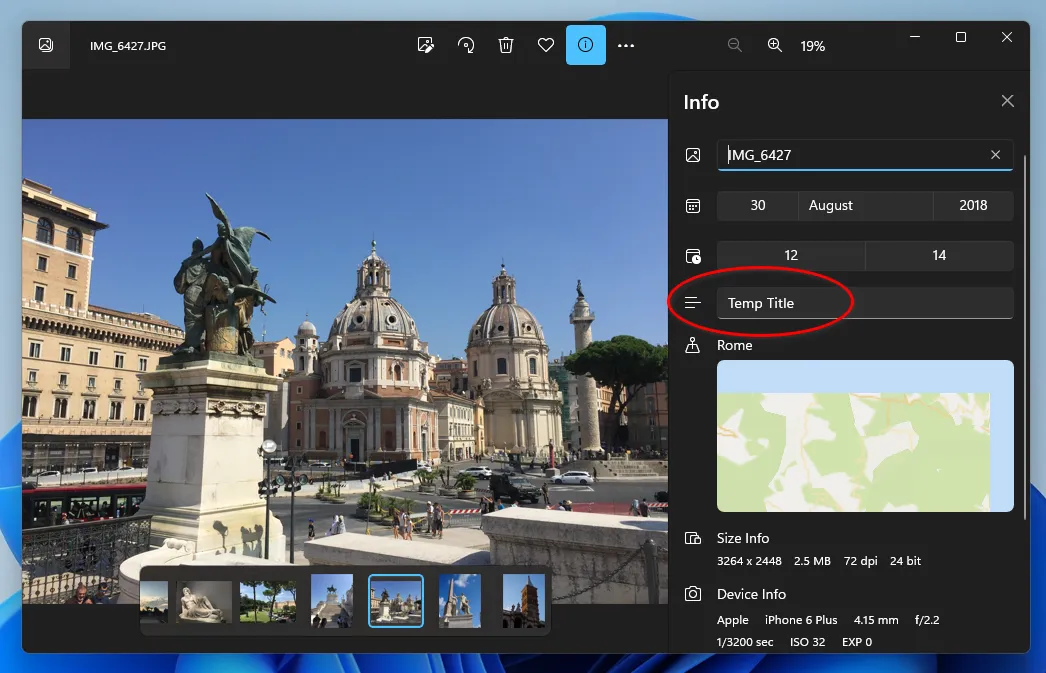This screenshot has width=1046, height=673.
Task: Add photo to favorites with heart icon
Action: point(546,45)
